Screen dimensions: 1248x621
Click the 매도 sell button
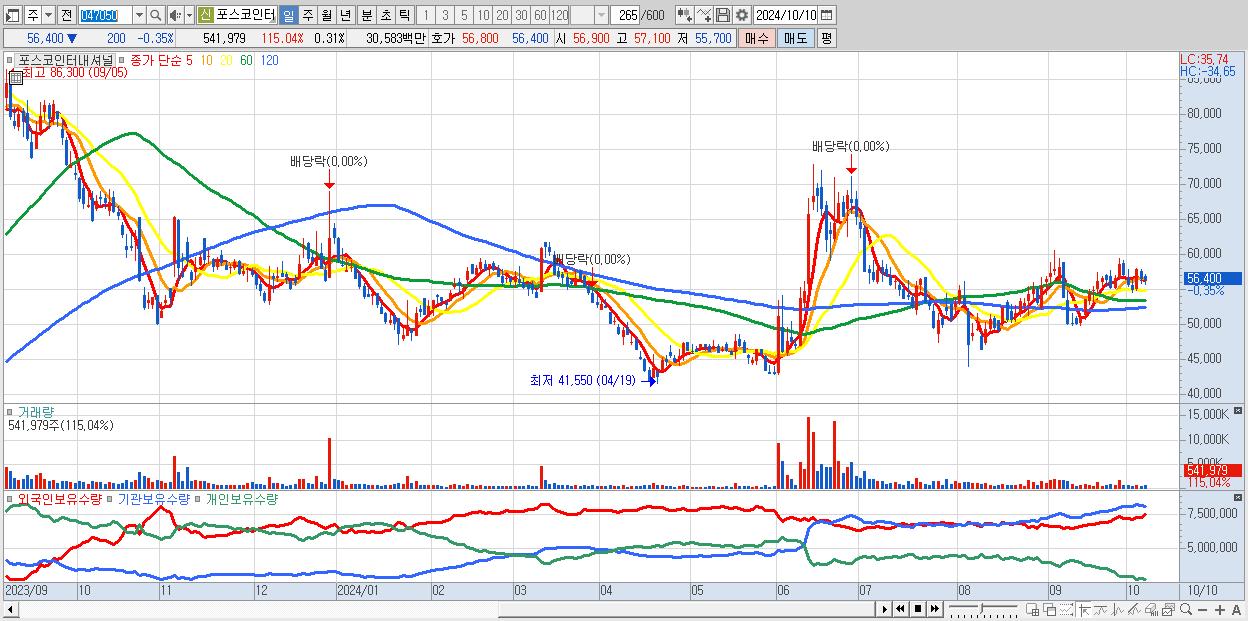795,38
